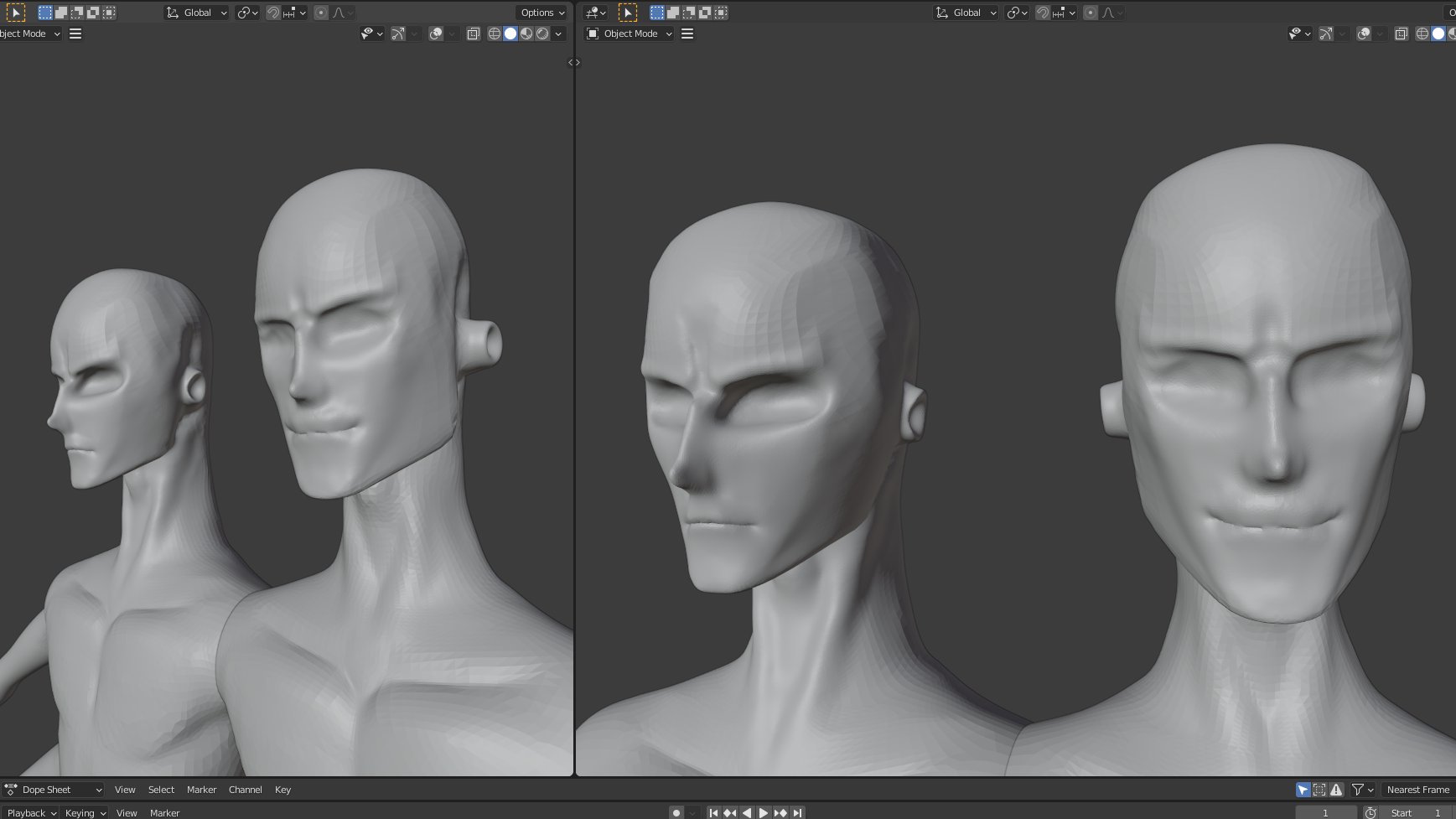This screenshot has width=1456, height=819.
Task: Open the Object Mode dropdown in right viewport
Action: coord(630,34)
